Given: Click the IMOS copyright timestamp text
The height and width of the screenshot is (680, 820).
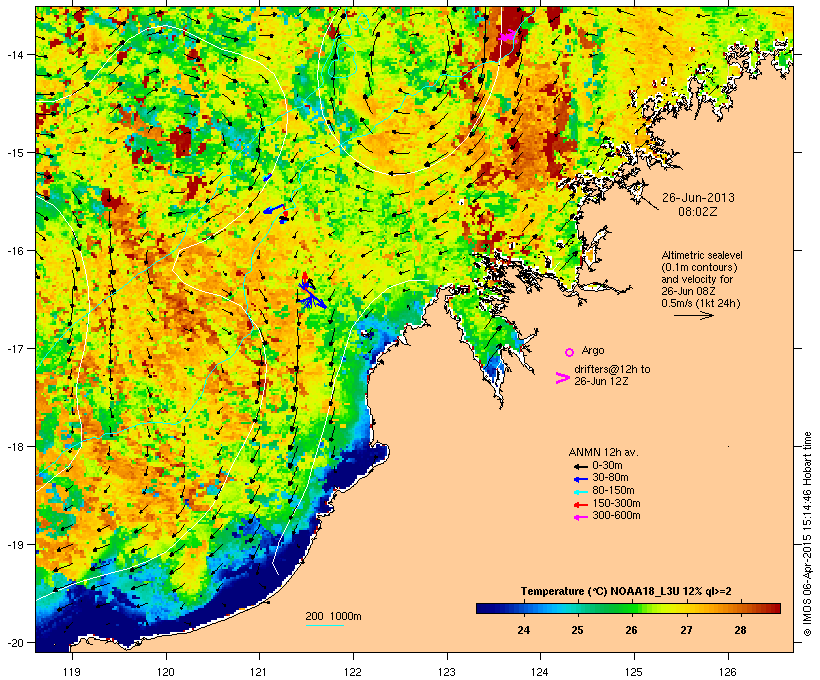Looking at the screenshot, I should pyautogui.click(x=807, y=534).
